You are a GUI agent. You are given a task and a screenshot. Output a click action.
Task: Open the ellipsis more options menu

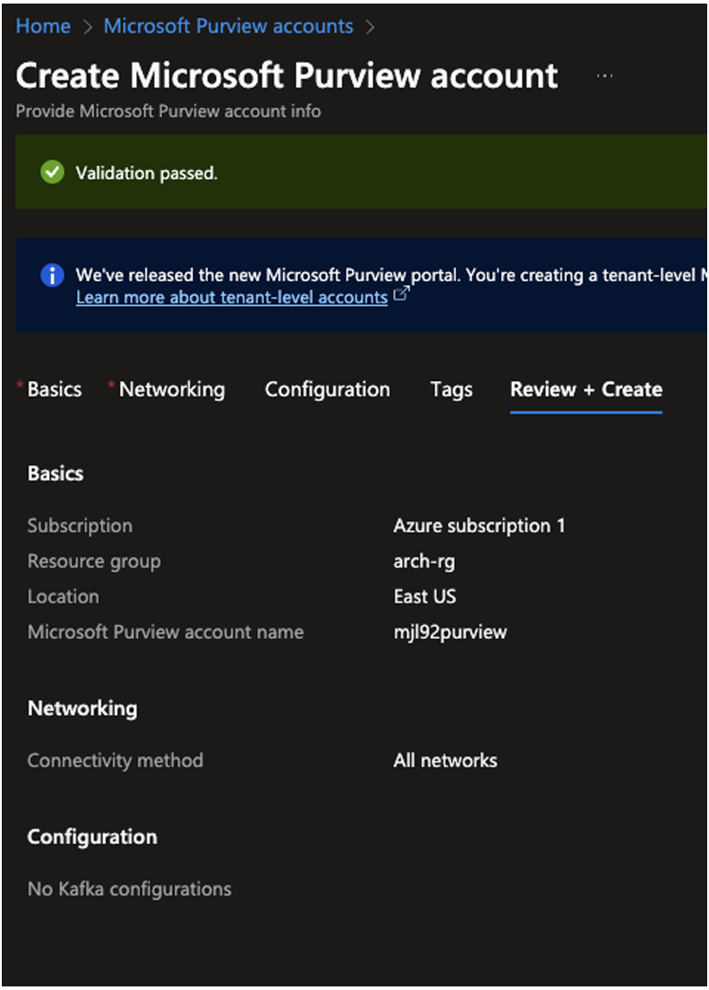604,76
